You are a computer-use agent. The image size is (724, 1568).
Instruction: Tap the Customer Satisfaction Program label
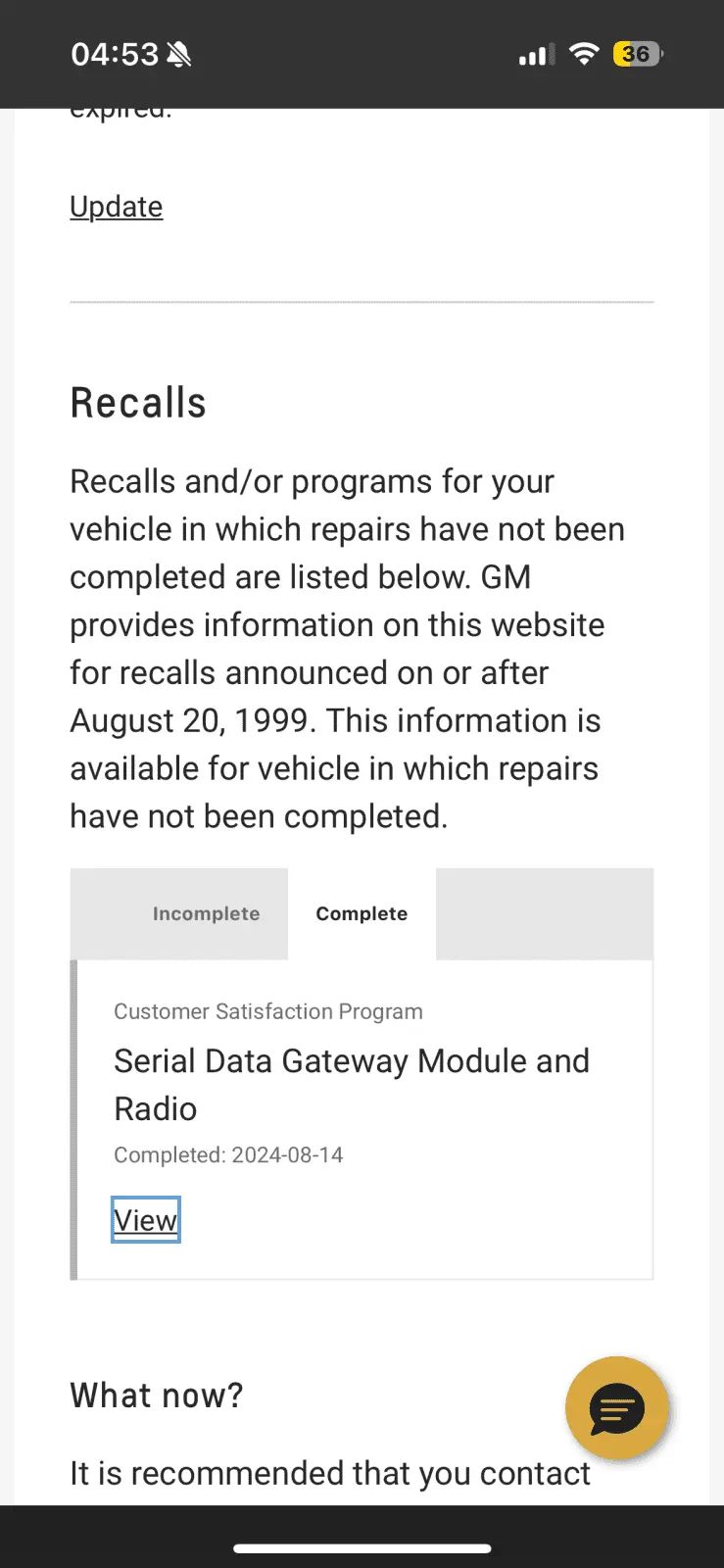[268, 1011]
